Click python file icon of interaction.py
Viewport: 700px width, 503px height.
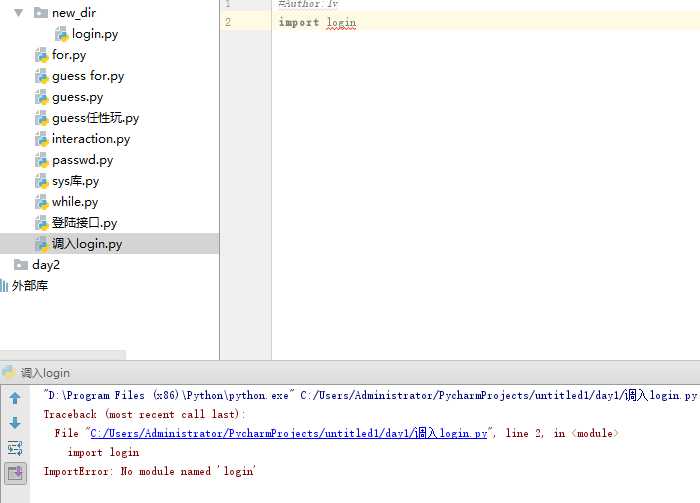pos(42,139)
